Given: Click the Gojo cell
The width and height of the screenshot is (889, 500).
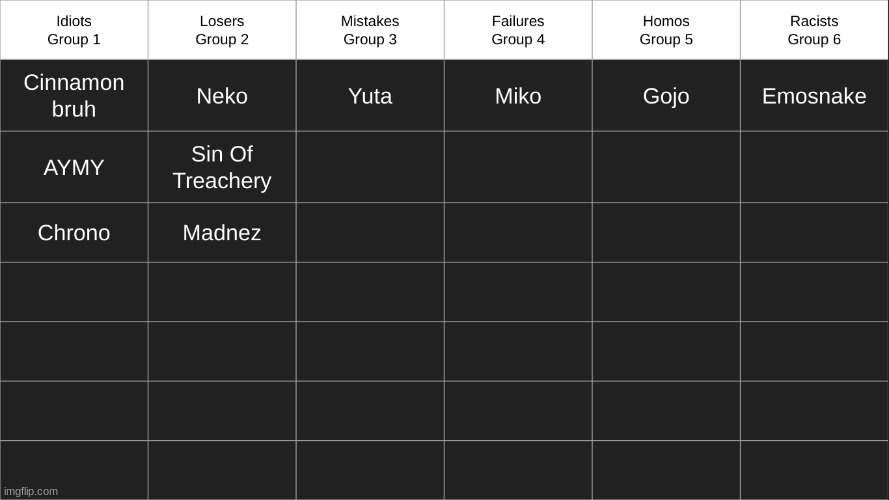Looking at the screenshot, I should click(666, 96).
